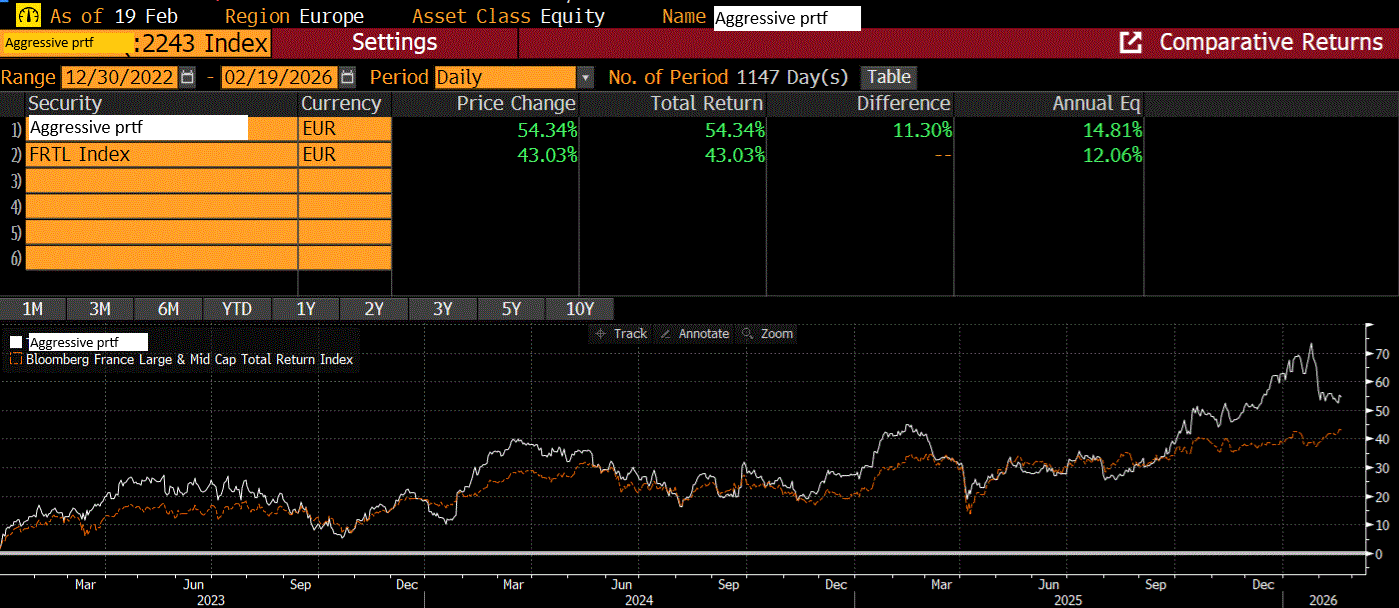Image resolution: width=1399 pixels, height=608 pixels.
Task: Select the 5Y range tab
Action: pyautogui.click(x=511, y=309)
